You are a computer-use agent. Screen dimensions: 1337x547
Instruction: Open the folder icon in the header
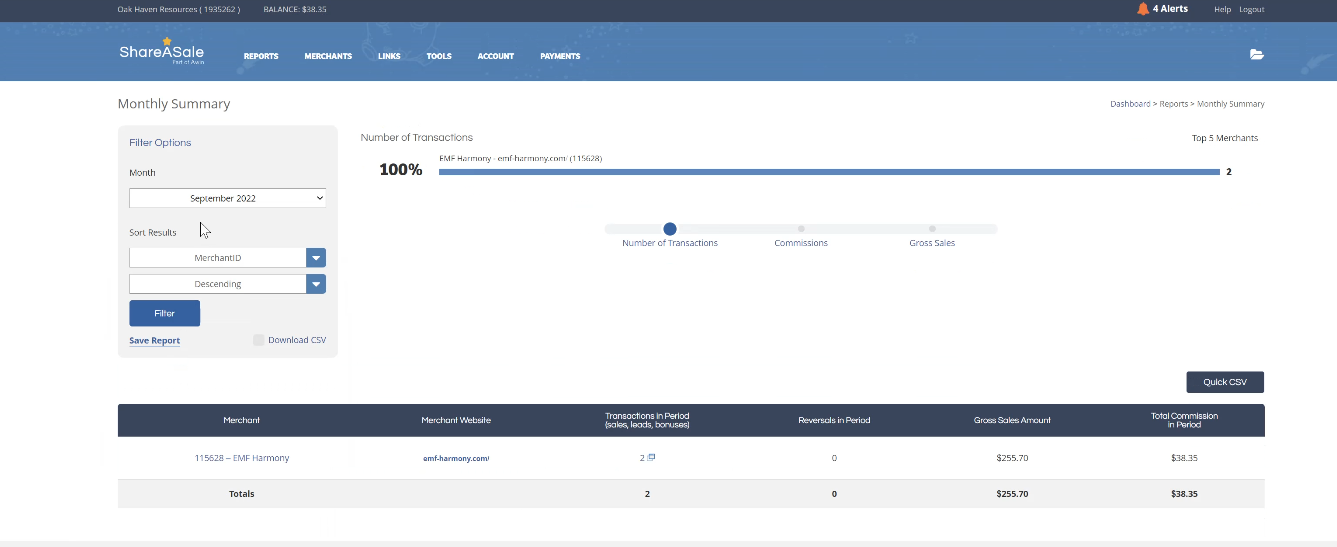pos(1257,55)
